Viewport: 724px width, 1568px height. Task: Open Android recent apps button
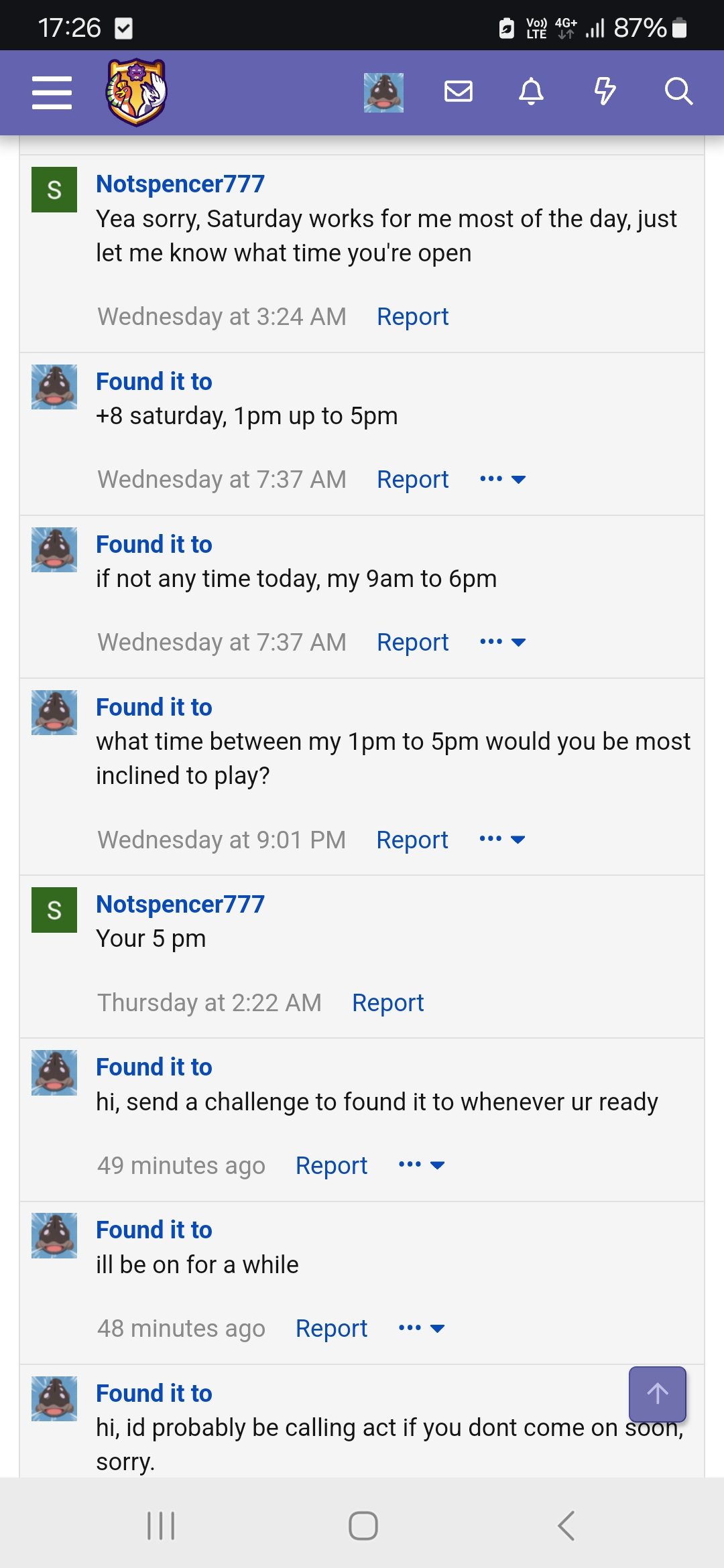(x=161, y=1526)
